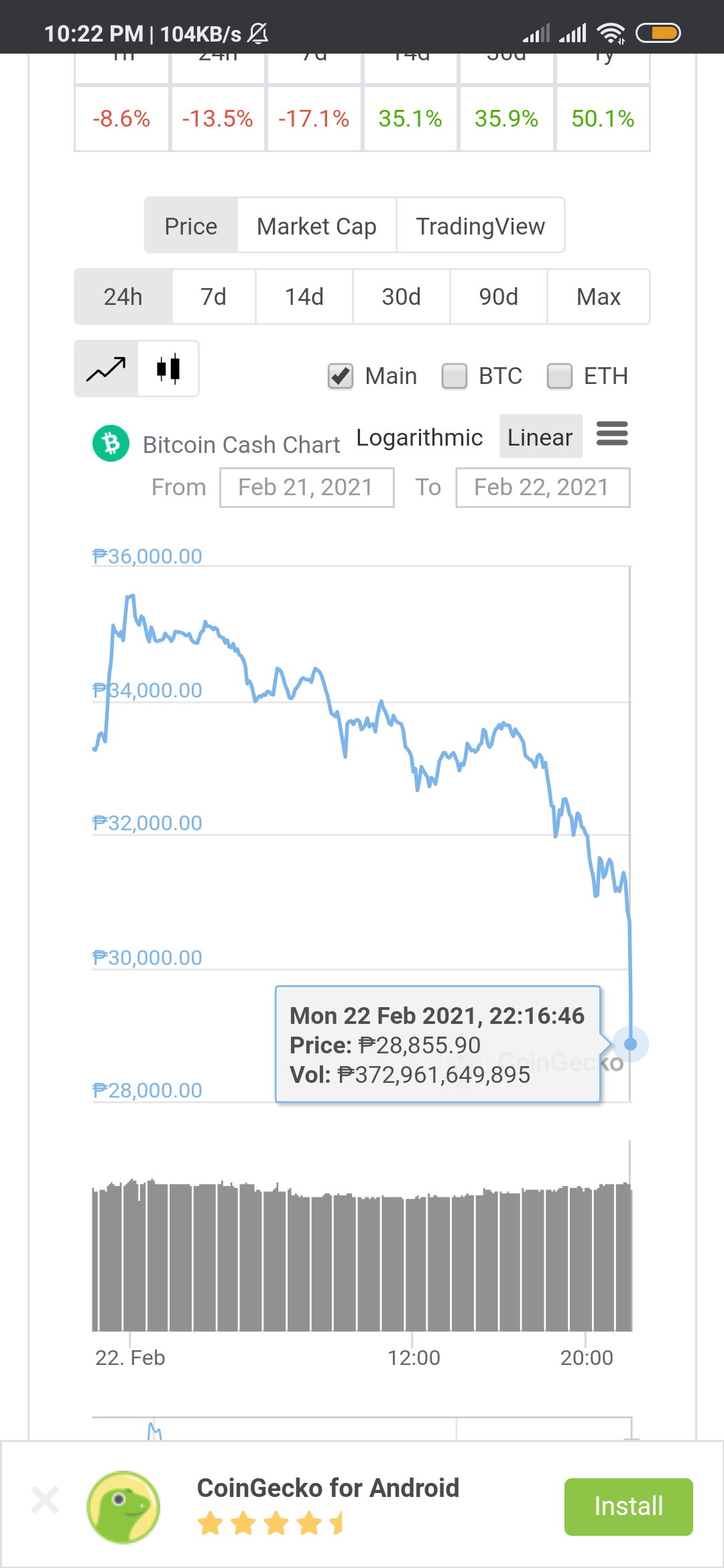Uncheck the Main checkbox
The width and height of the screenshot is (724, 1568).
(x=341, y=376)
